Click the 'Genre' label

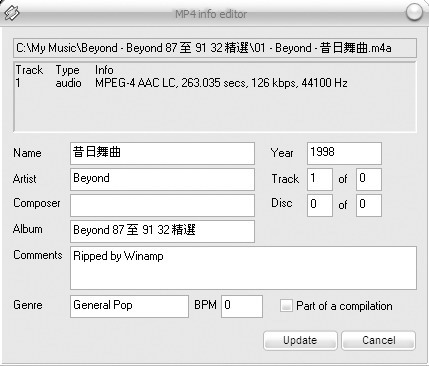pos(28,305)
